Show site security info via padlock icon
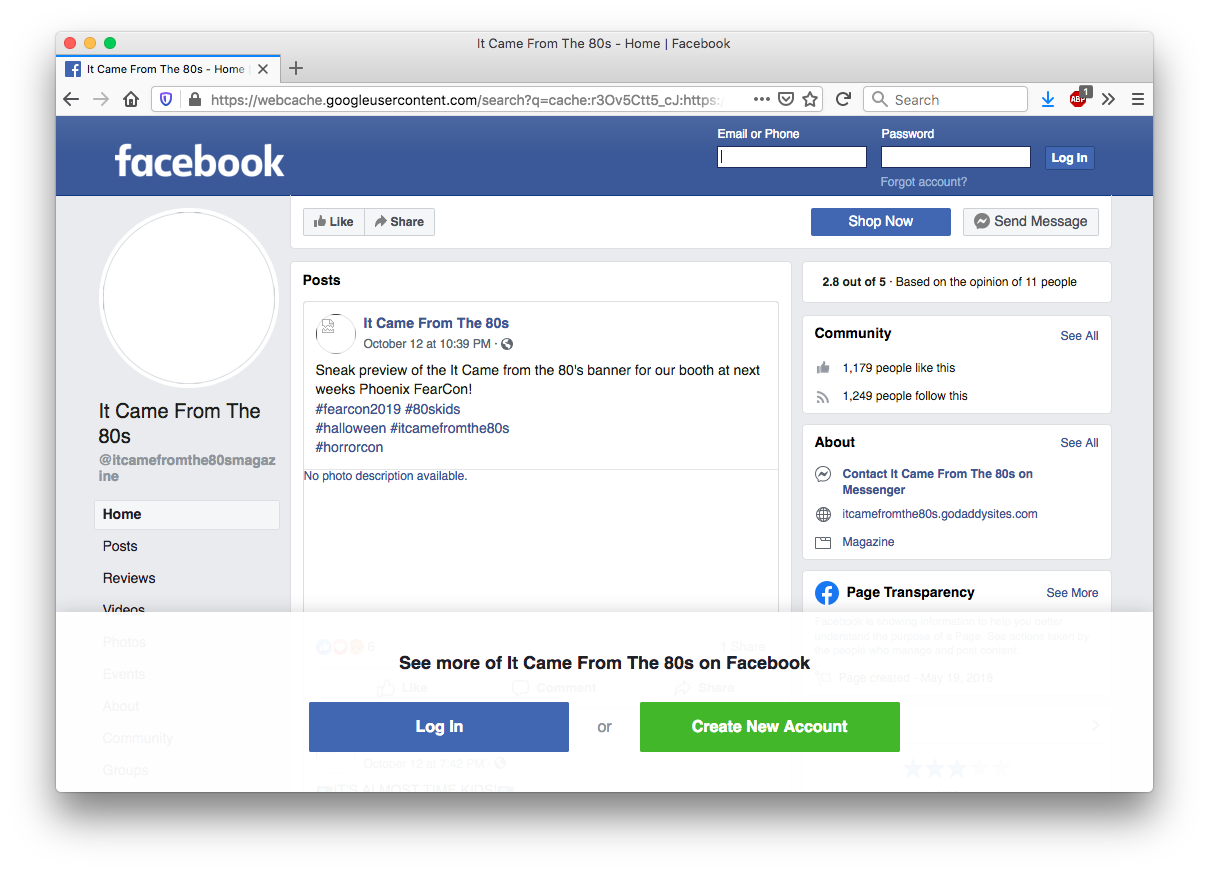 194,99
